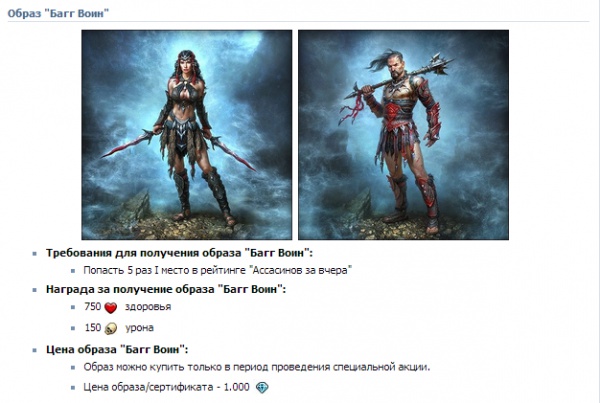
Task: Click the text Награда за получение образа
Action: [x=130, y=289]
